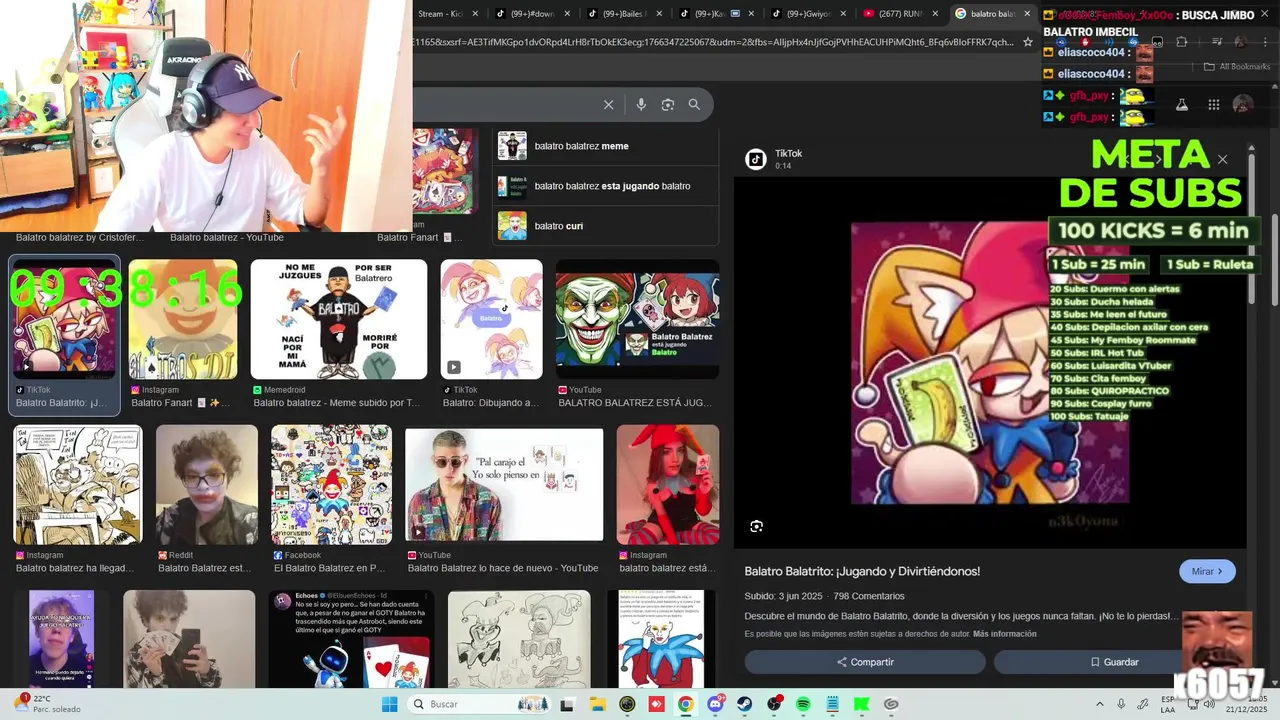Click the system tray microphone icon

tap(1121, 704)
